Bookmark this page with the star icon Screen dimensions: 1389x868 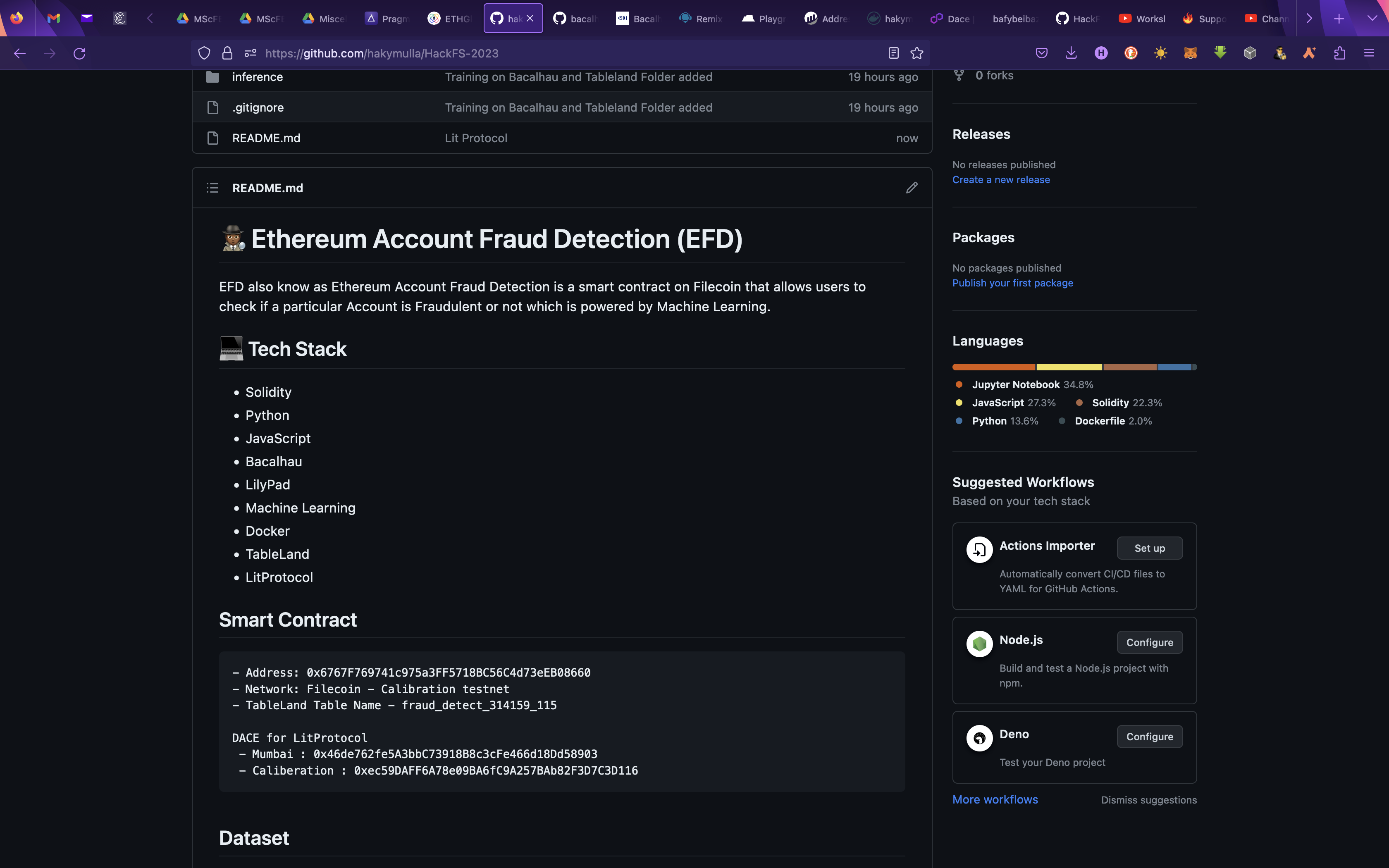pyautogui.click(x=916, y=53)
